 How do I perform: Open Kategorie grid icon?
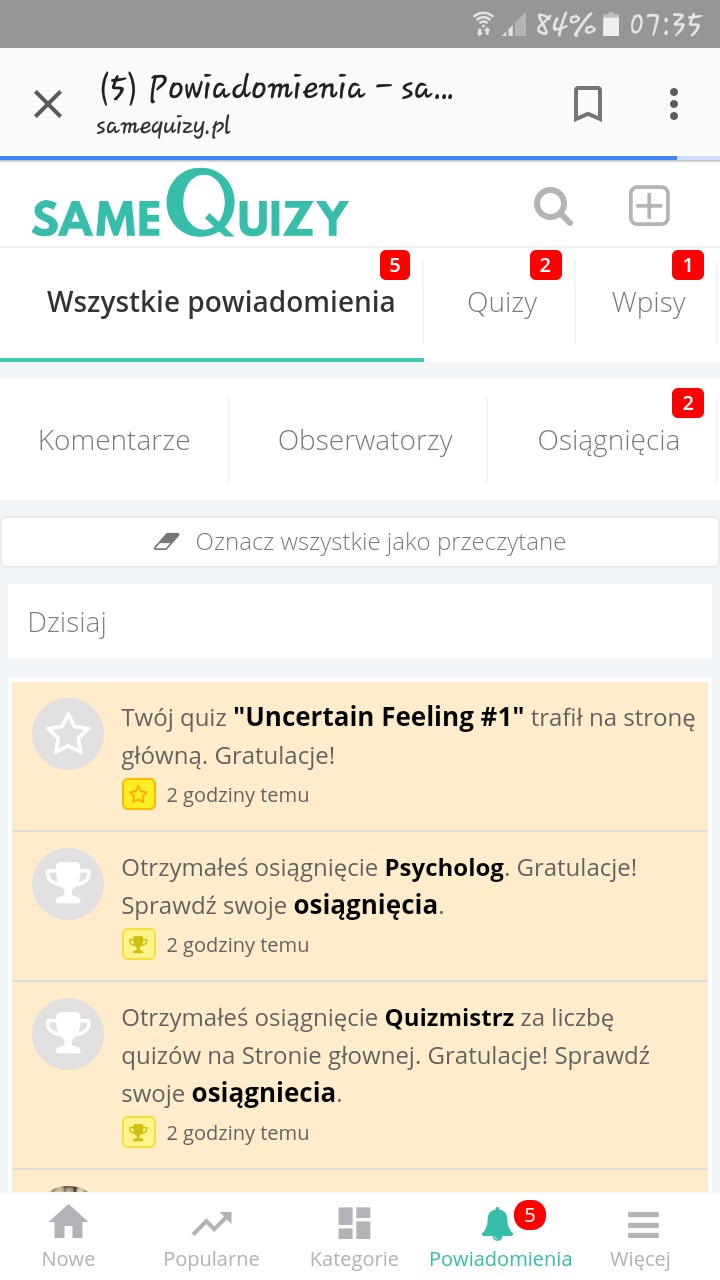pyautogui.click(x=354, y=1236)
